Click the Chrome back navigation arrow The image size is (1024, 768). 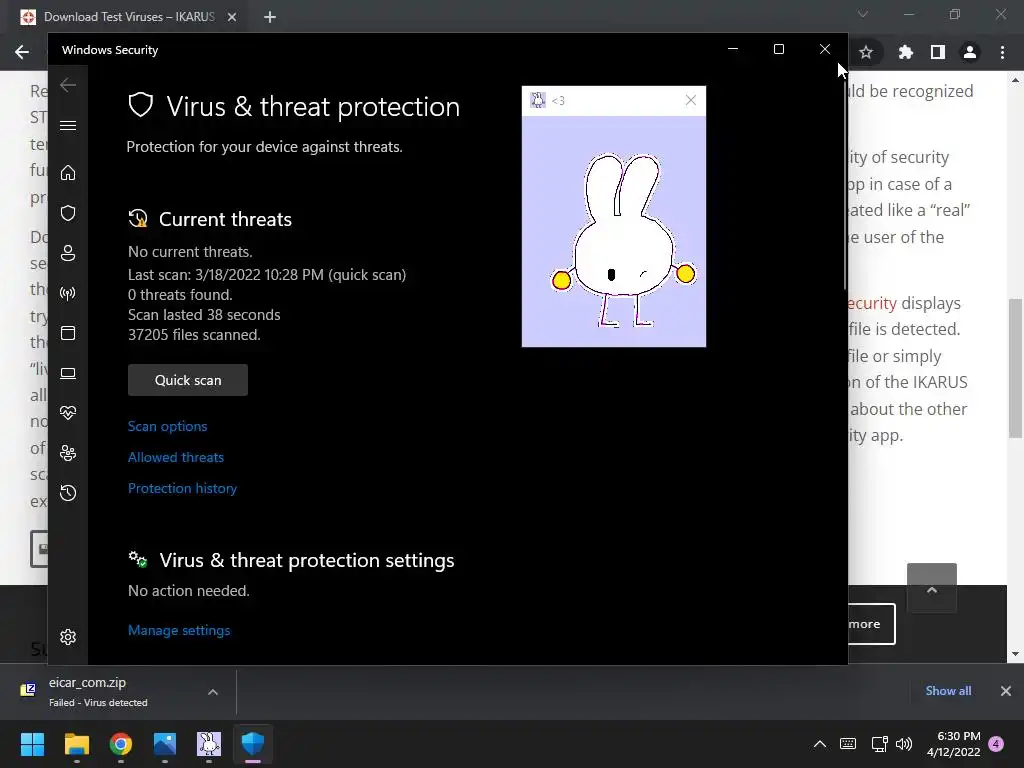point(22,52)
